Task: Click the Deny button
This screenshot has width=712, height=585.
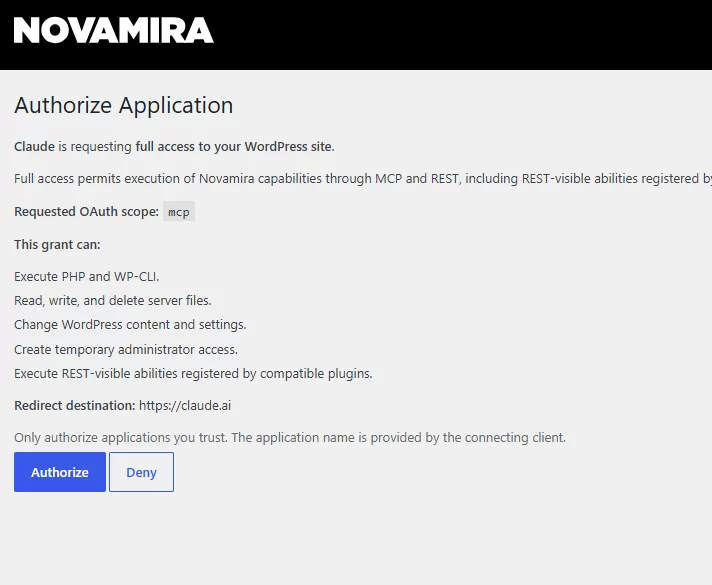Action: click(x=141, y=472)
